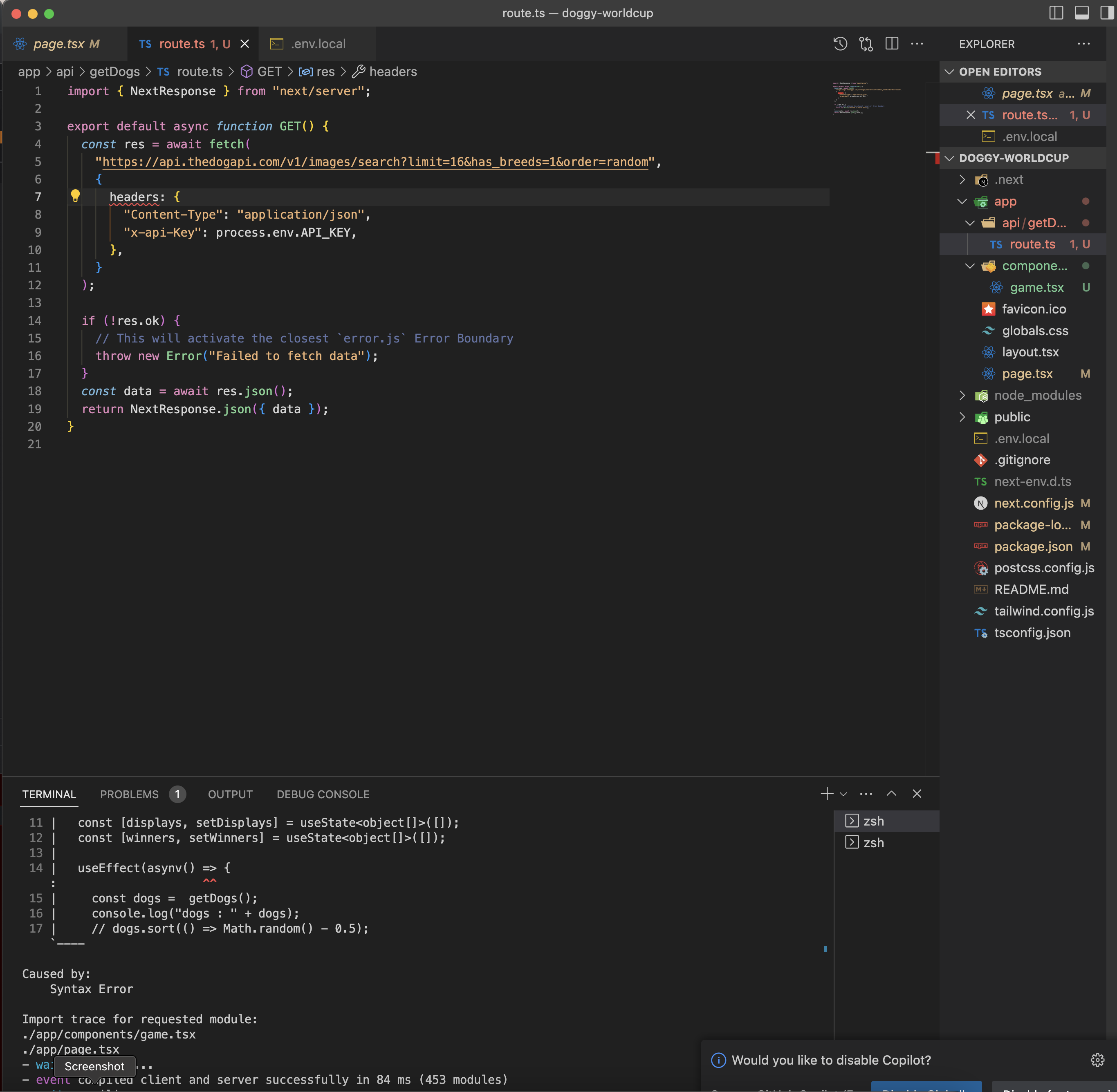Close route.ts in Open Editors list
The height and width of the screenshot is (1092, 1117).
click(x=971, y=115)
